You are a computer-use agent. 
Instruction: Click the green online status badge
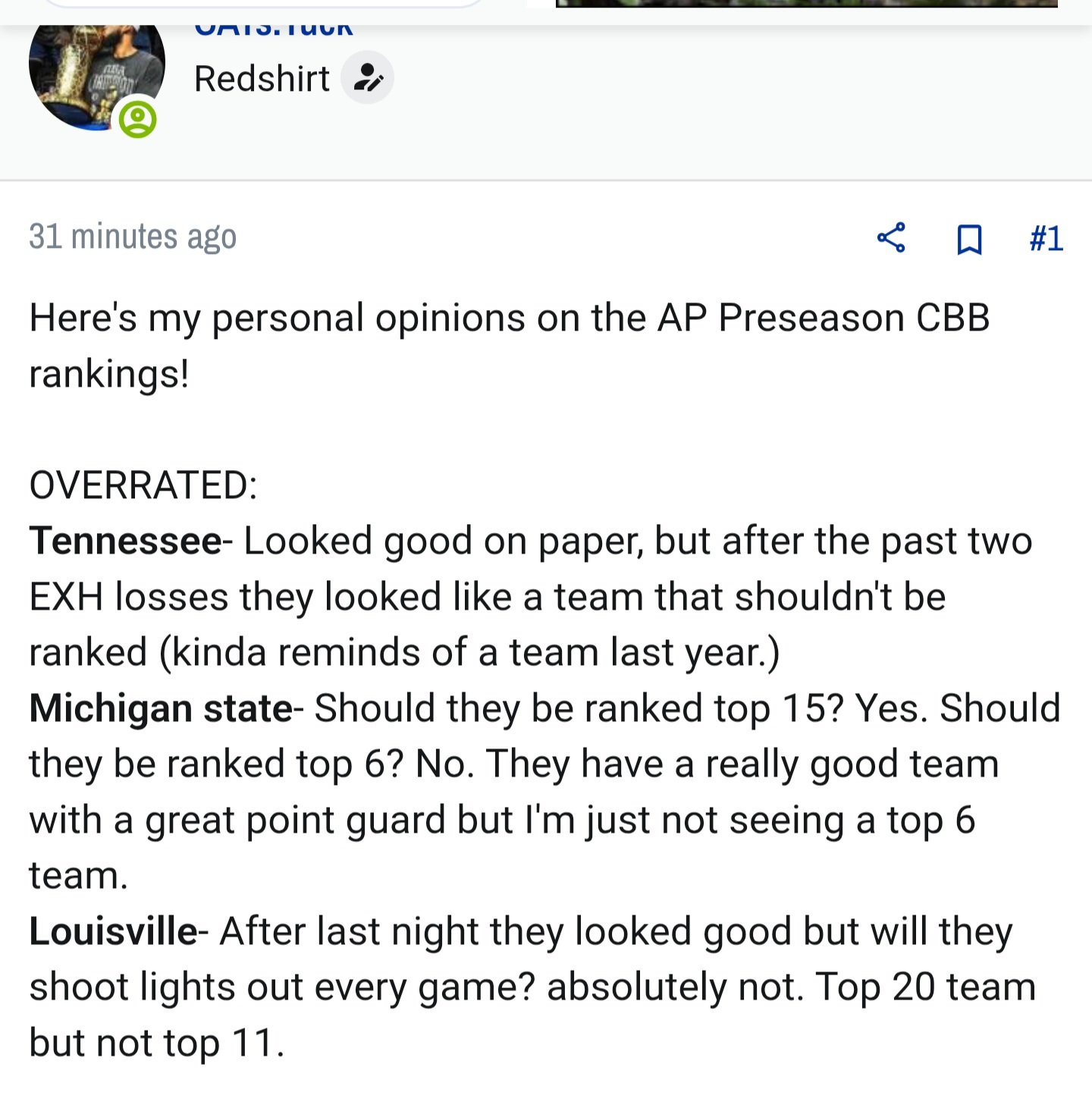coord(137,120)
